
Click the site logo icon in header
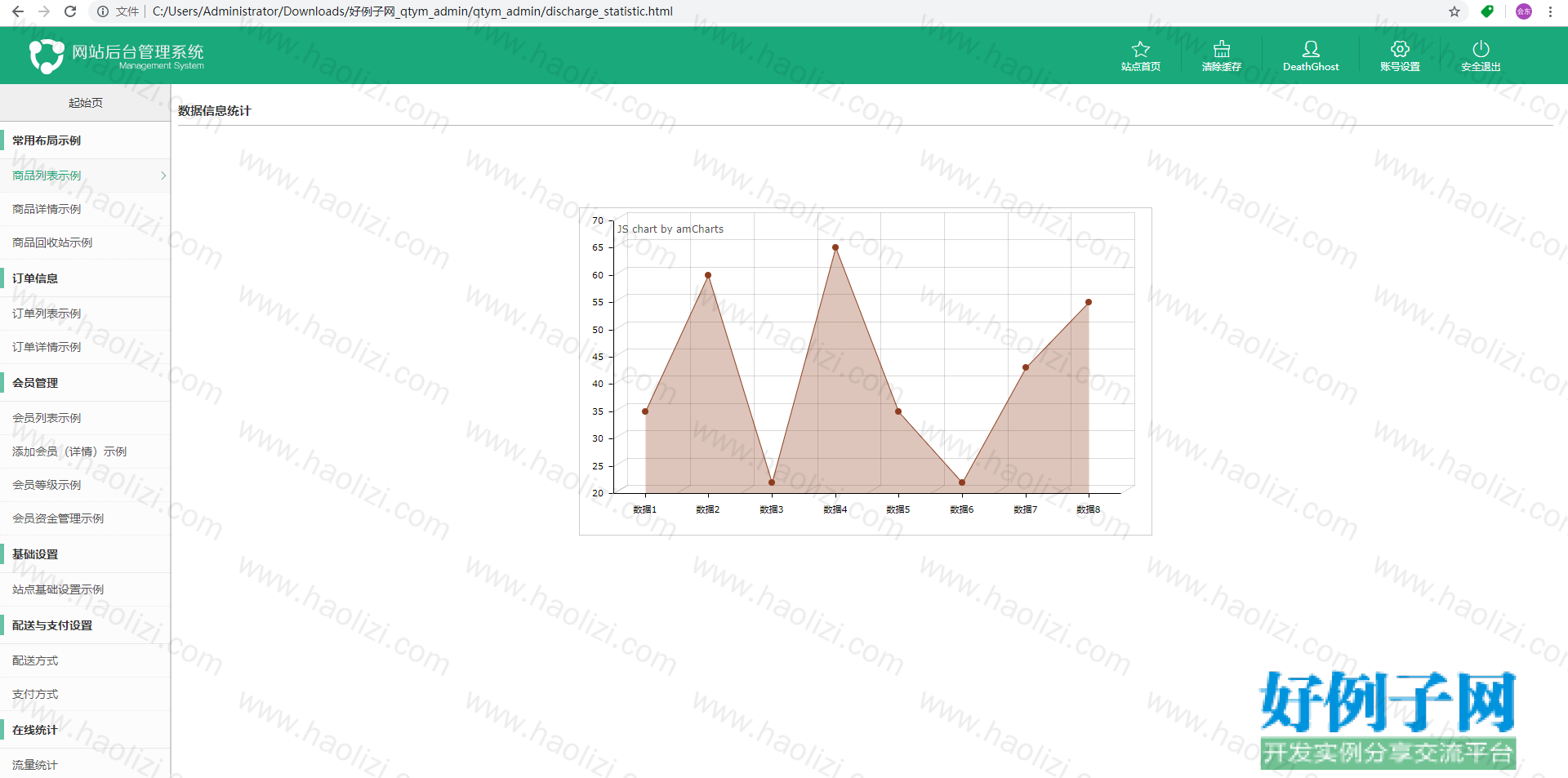[47, 56]
